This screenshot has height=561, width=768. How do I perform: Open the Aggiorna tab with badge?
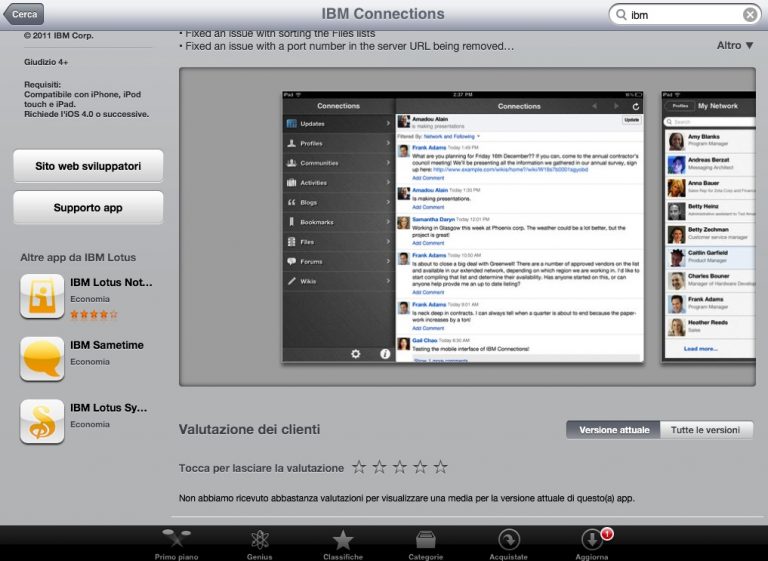pos(592,544)
